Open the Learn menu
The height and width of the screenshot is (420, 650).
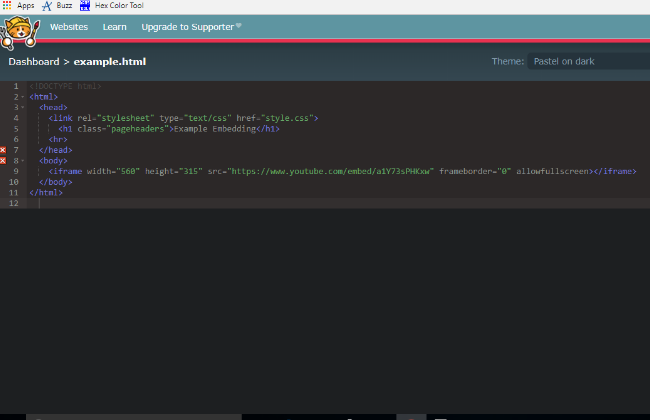click(114, 27)
